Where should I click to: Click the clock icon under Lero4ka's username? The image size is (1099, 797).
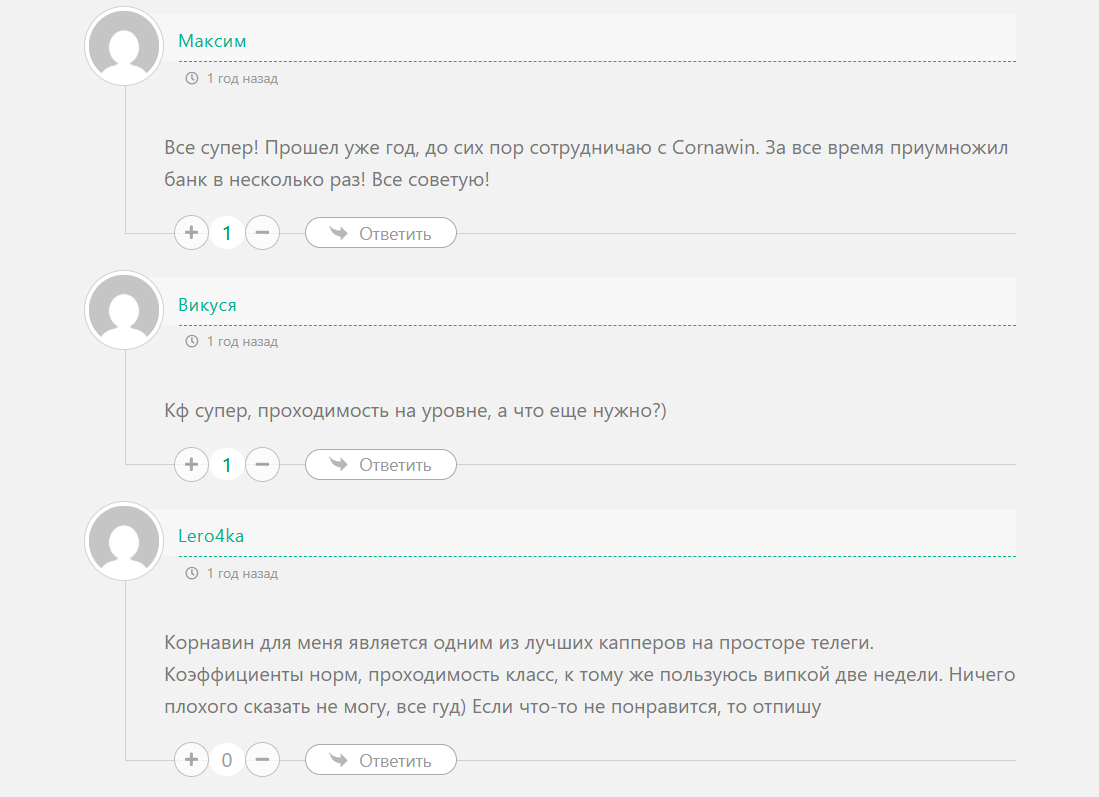(190, 573)
